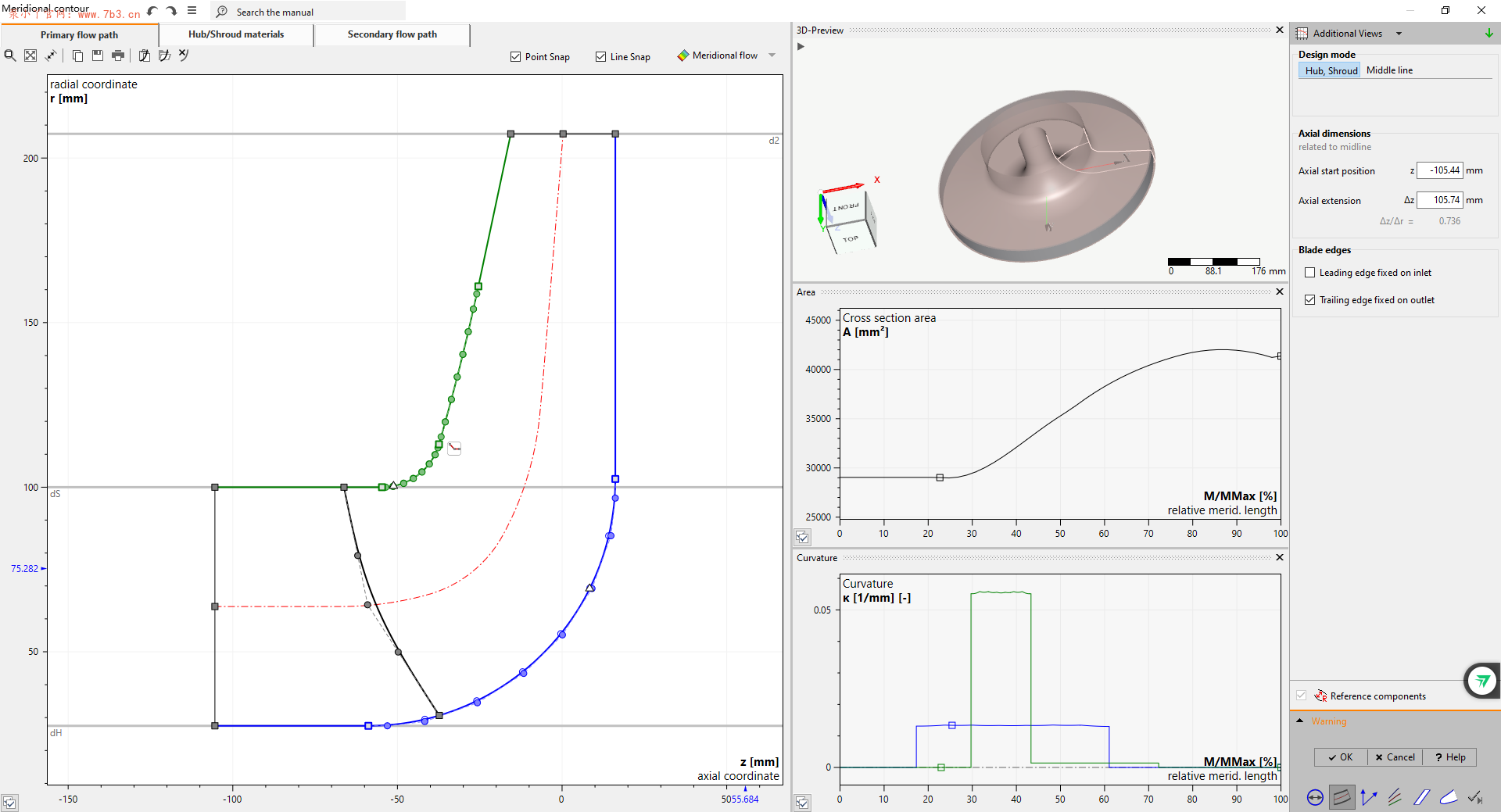Image resolution: width=1501 pixels, height=812 pixels.
Task: Close the Area panel
Action: pos(1280,292)
